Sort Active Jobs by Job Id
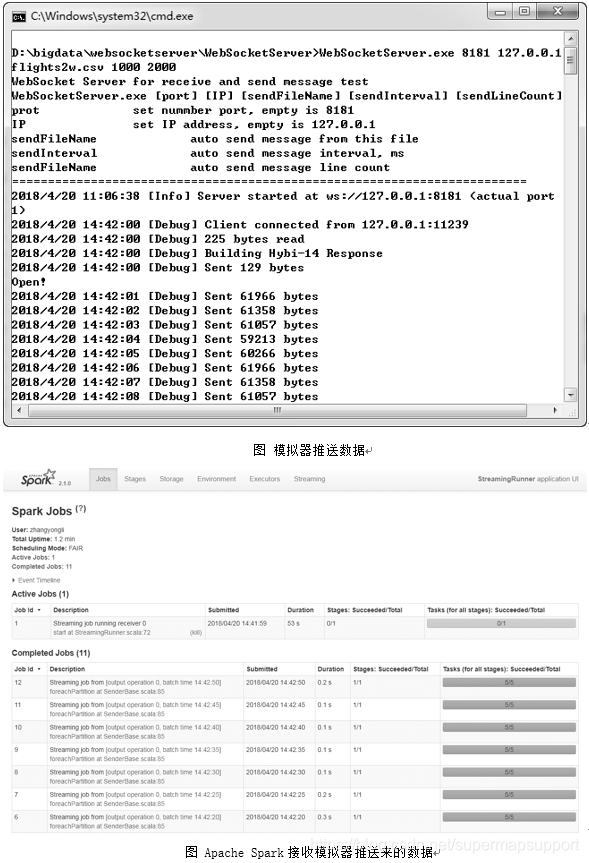Image resolution: width=589 pixels, height=863 pixels. pos(28,610)
